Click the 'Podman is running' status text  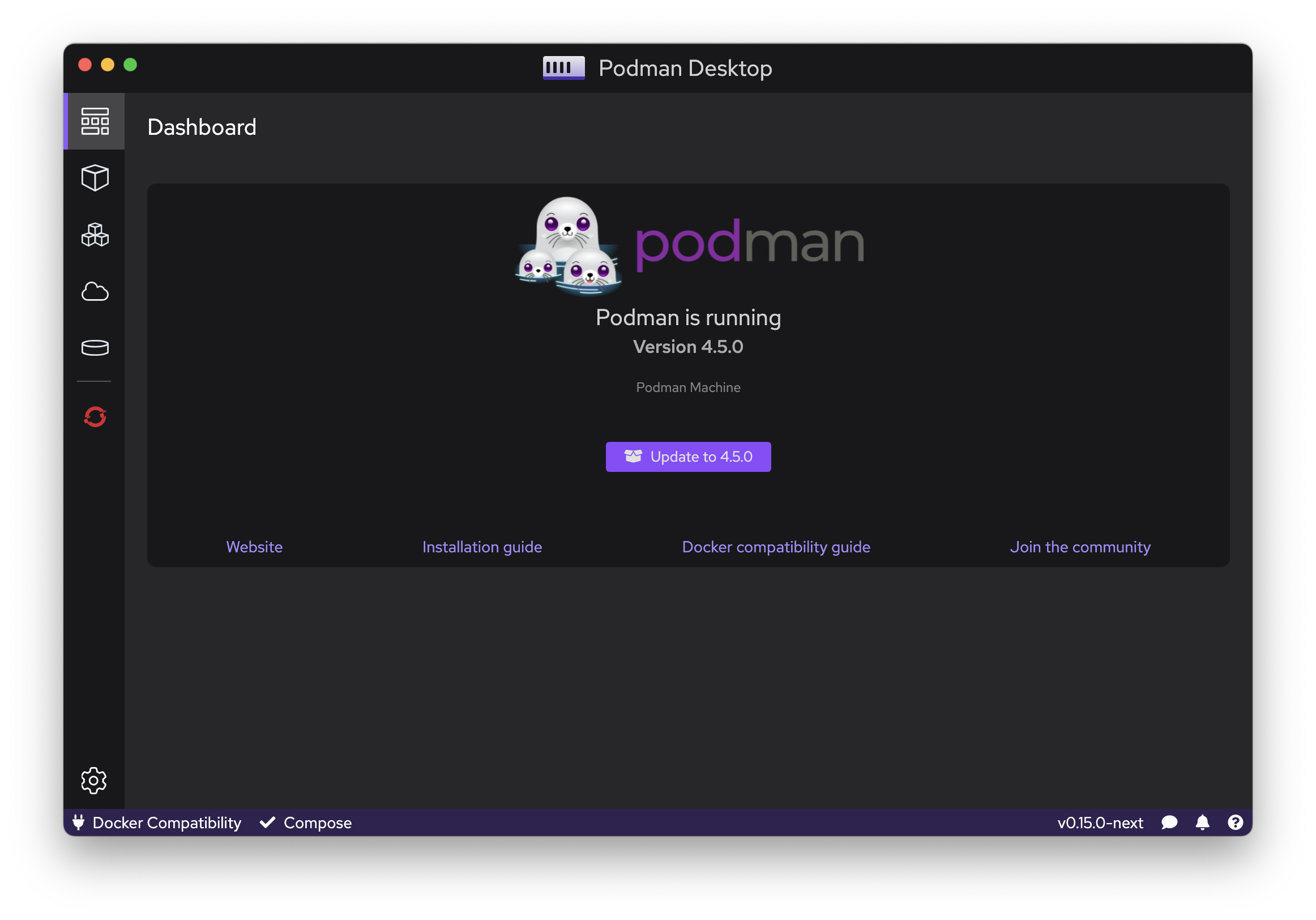tap(688, 317)
